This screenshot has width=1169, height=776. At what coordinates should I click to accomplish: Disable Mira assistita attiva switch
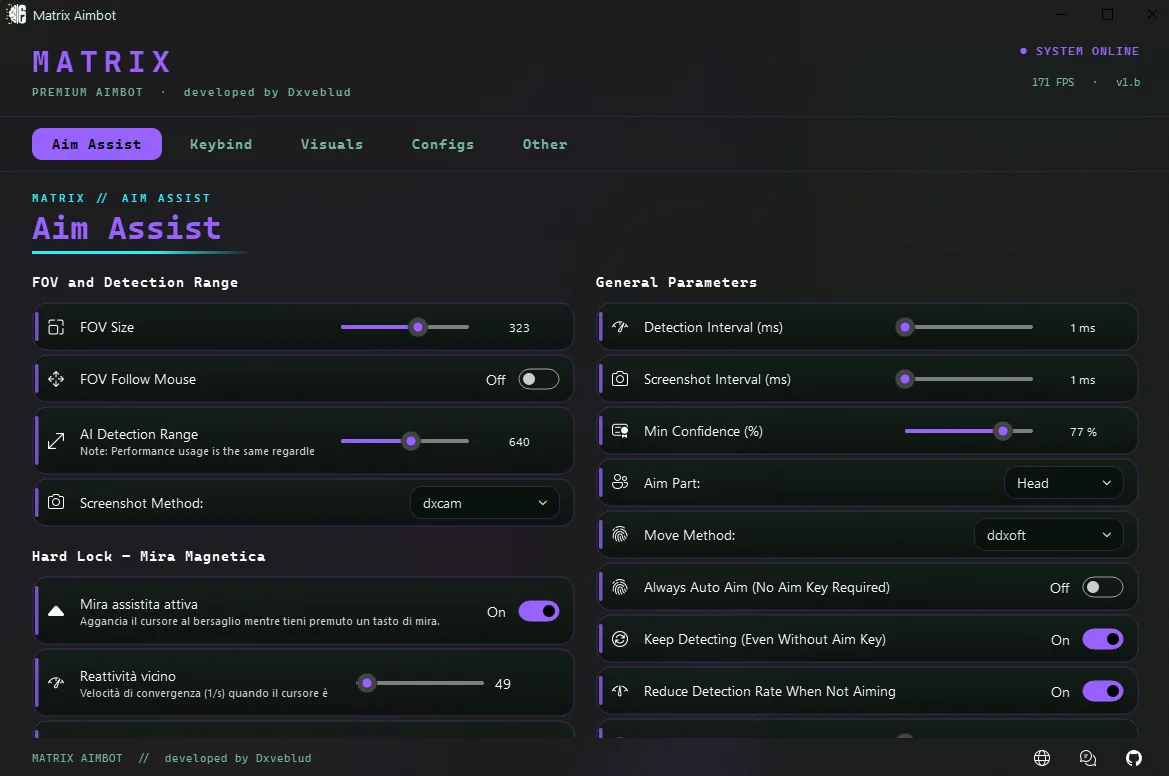[538, 611]
